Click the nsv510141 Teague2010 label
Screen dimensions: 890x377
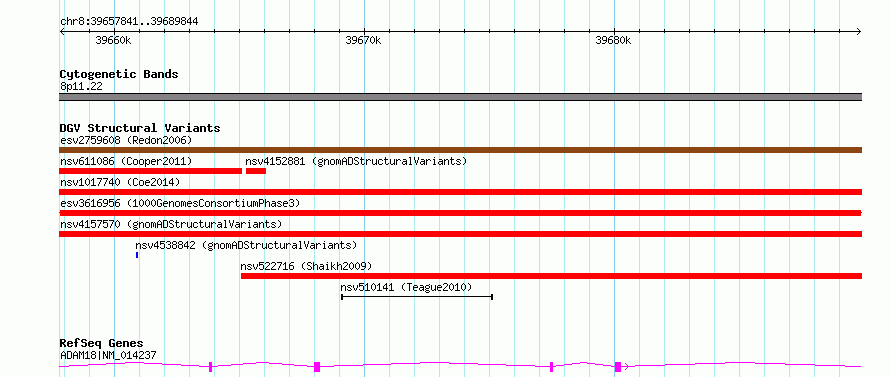click(406, 287)
